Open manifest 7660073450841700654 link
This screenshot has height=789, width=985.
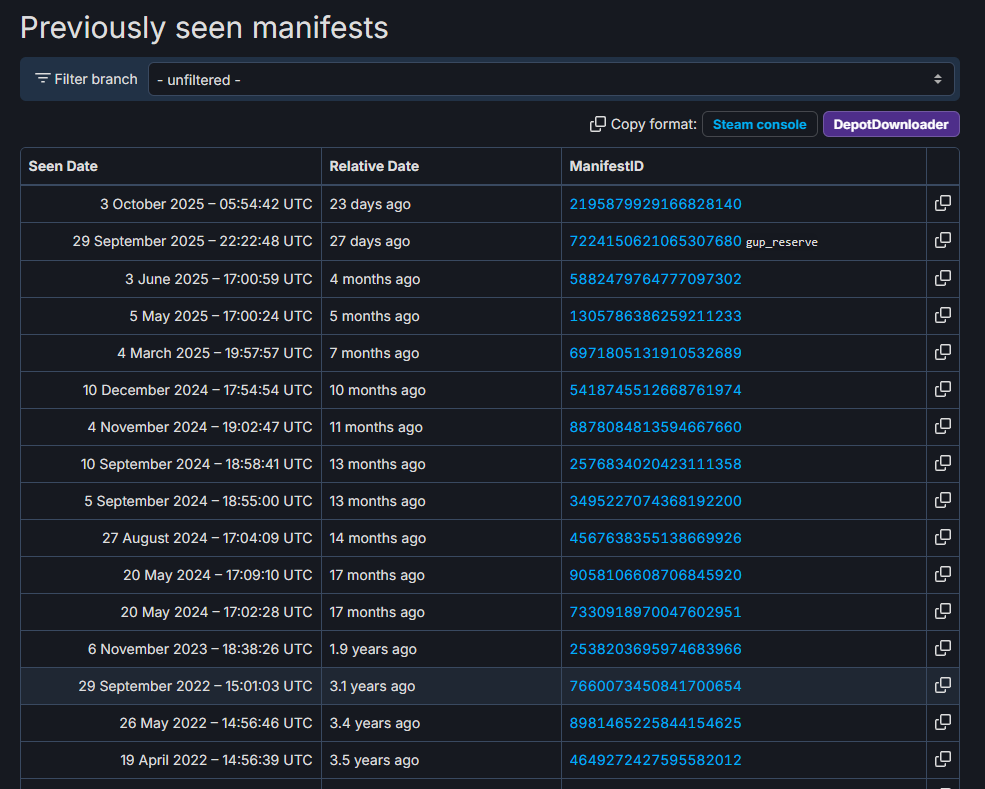coord(655,687)
